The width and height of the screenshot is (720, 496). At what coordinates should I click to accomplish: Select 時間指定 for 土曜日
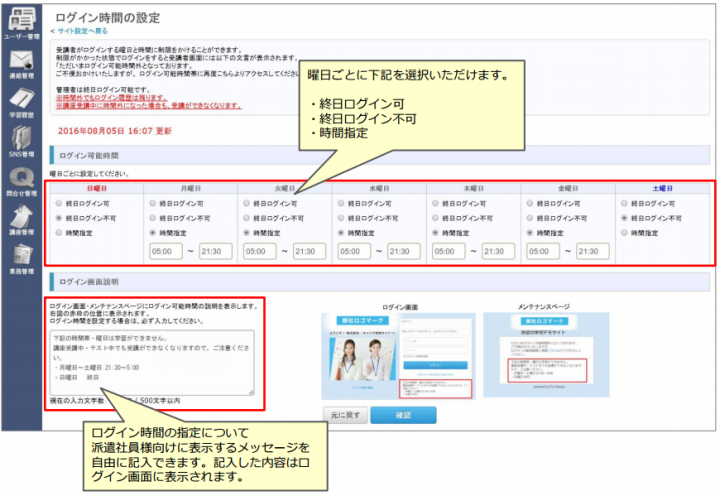(x=624, y=232)
